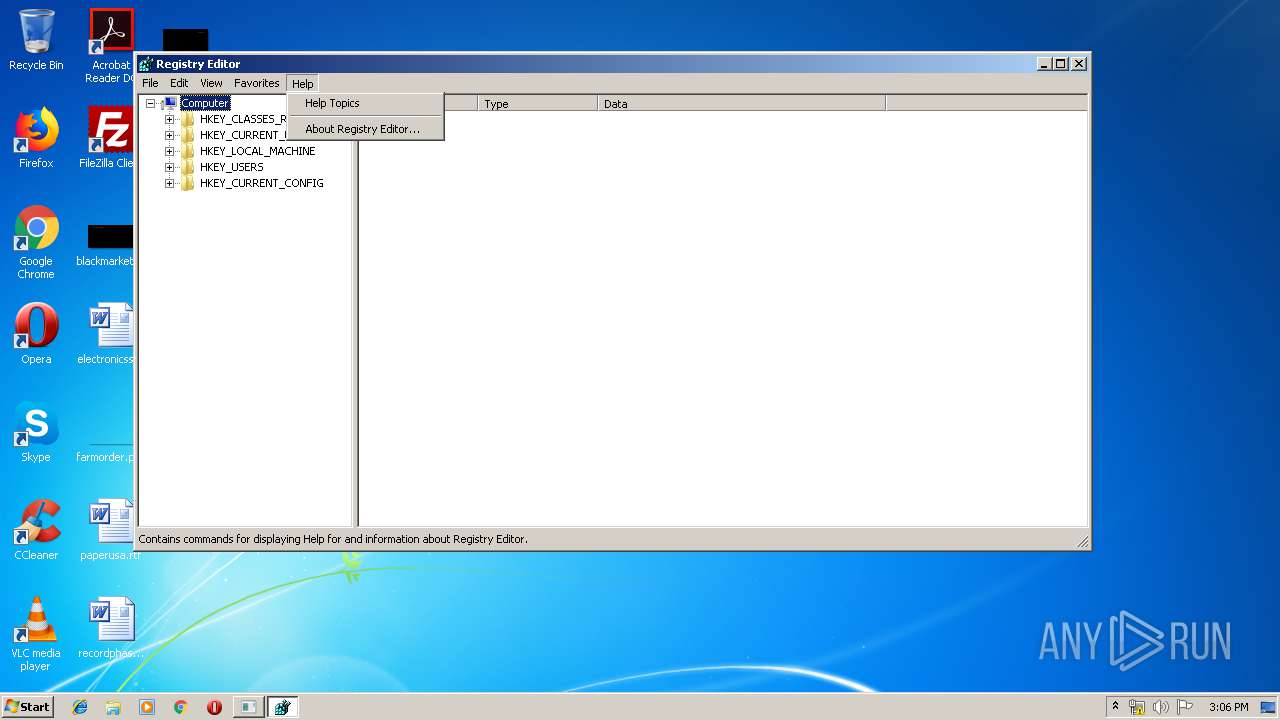Click the Data column header
The width and height of the screenshot is (1280, 720).
pos(741,104)
